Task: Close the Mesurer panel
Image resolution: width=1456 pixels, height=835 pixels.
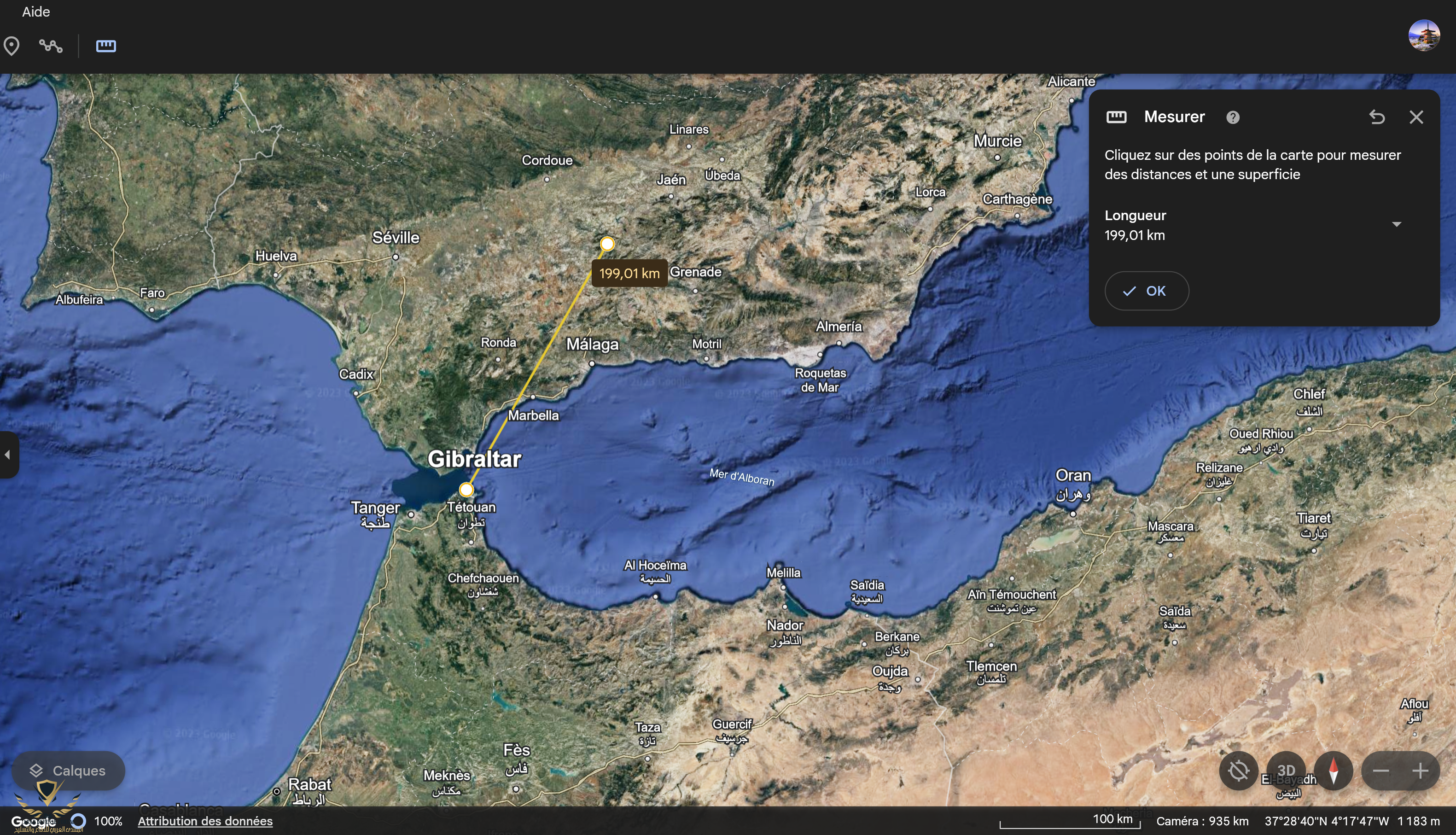Action: point(1416,117)
